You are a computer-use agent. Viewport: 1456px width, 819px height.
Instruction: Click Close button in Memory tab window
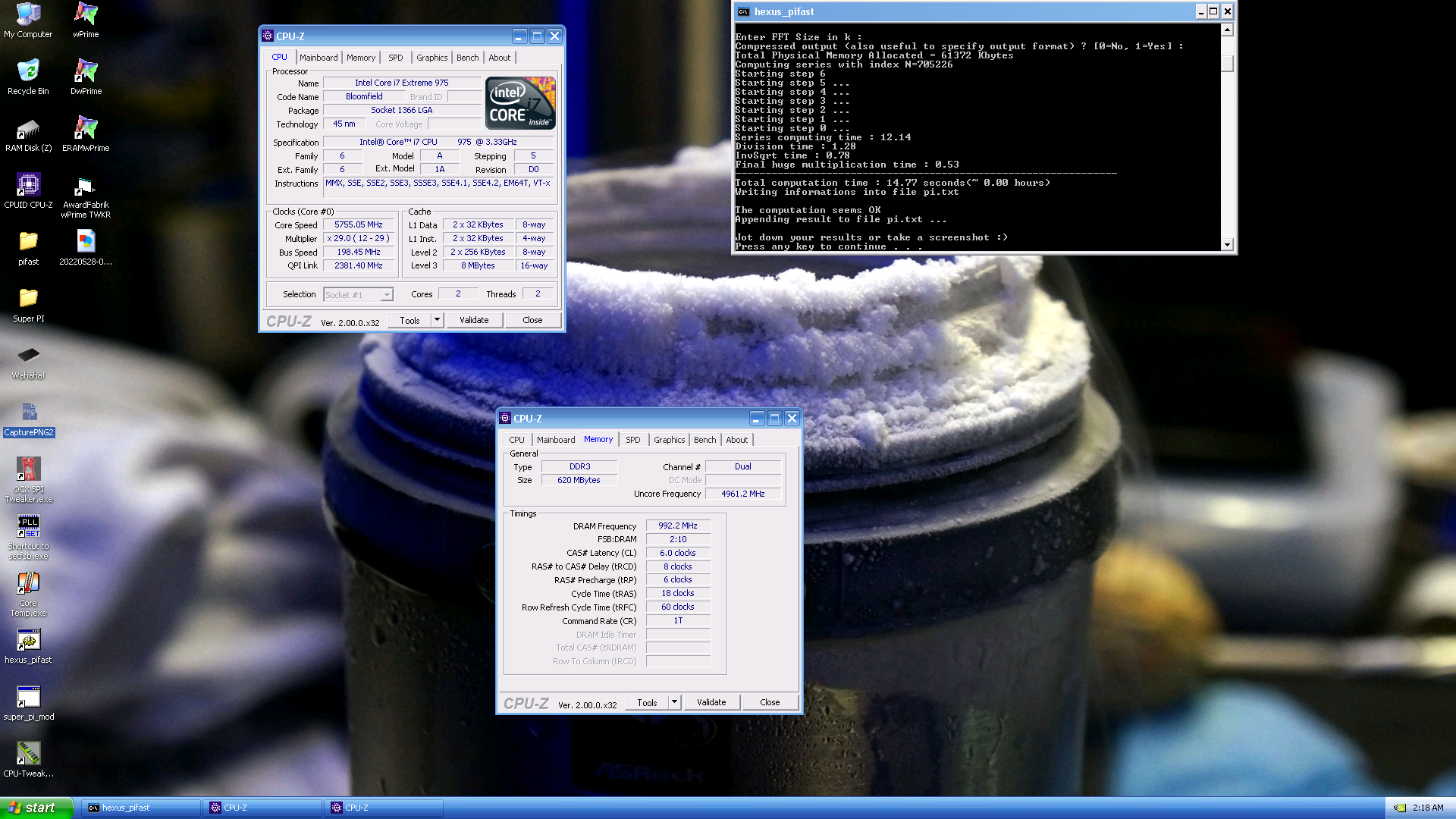coord(770,702)
